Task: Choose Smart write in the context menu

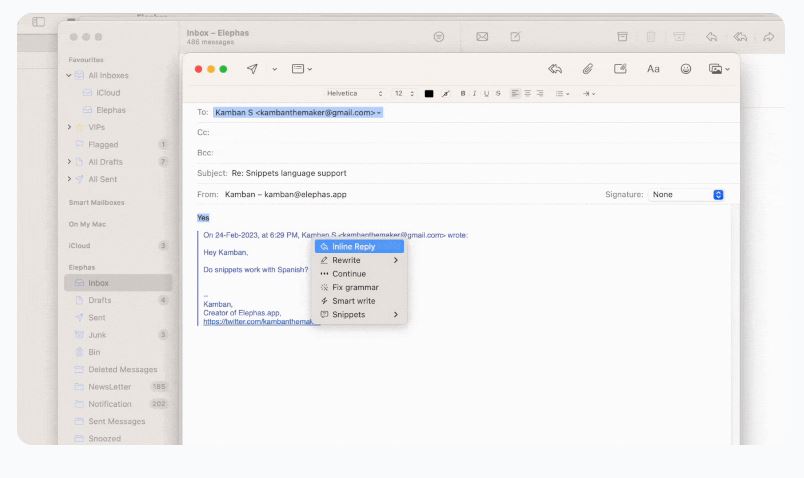Action: tap(359, 301)
